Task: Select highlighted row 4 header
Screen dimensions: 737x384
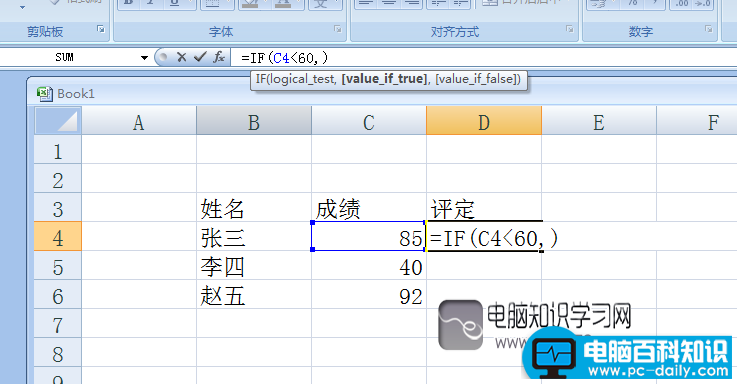Action: click(x=58, y=236)
